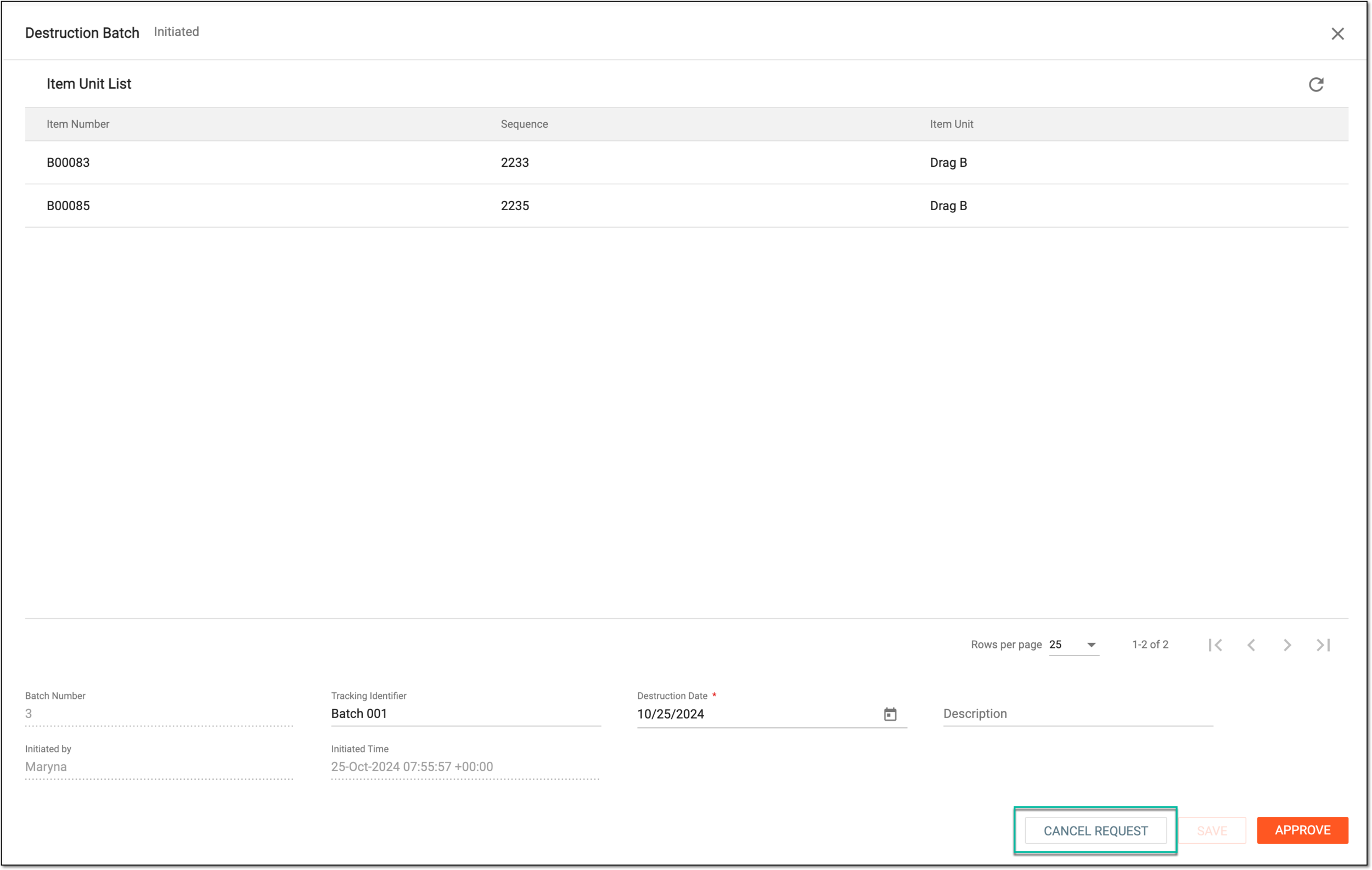Edit the Tracking Identifier field
Screen dimensions: 1372x870
click(x=465, y=714)
